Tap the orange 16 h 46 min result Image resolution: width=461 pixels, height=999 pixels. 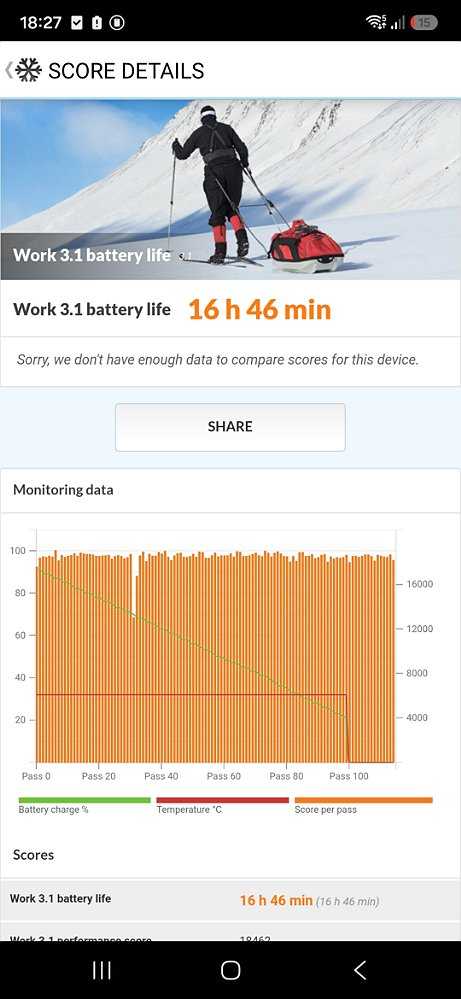click(260, 310)
